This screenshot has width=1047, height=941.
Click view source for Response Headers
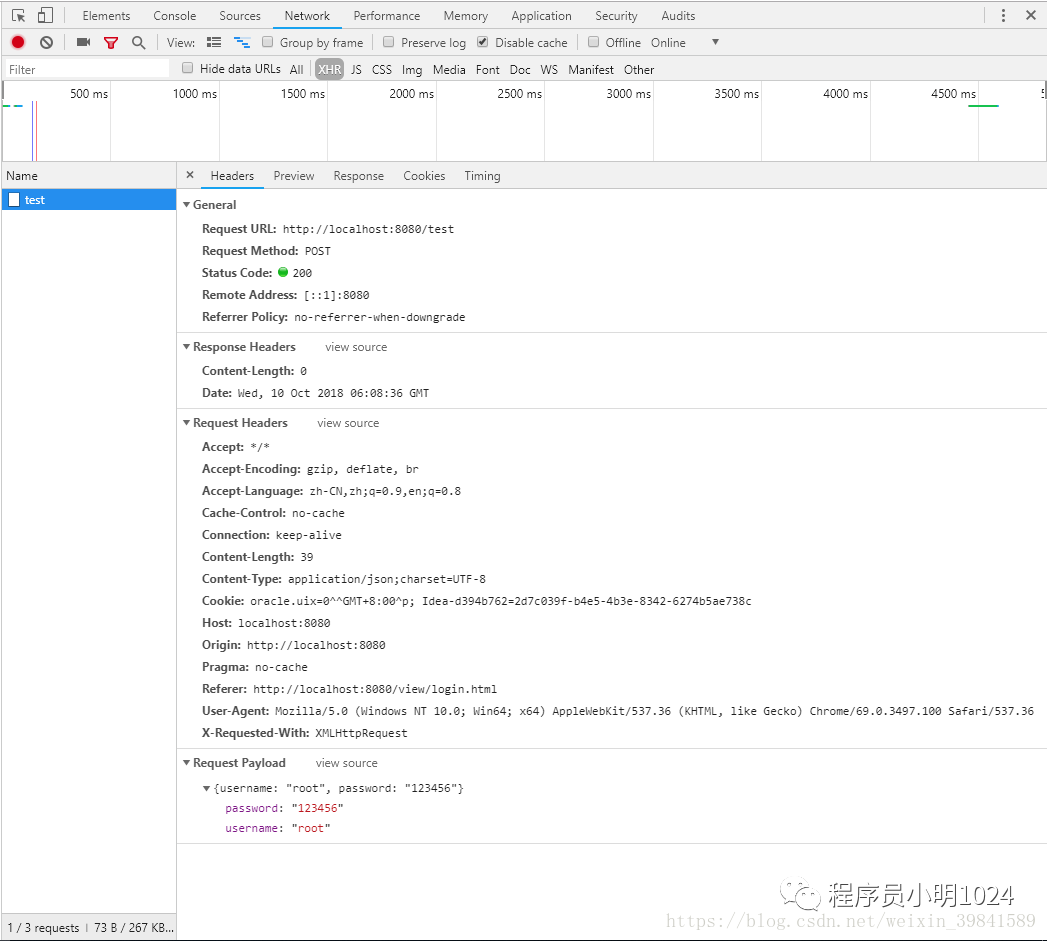pyautogui.click(x=356, y=347)
